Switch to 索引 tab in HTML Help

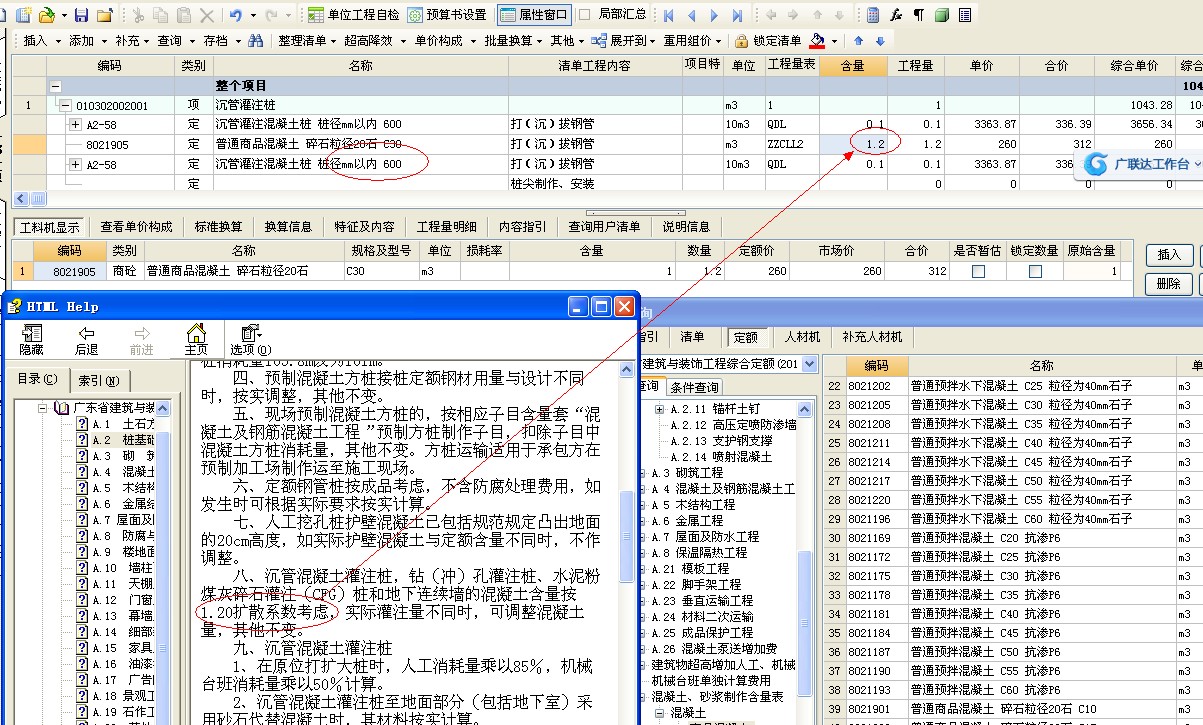click(x=98, y=380)
